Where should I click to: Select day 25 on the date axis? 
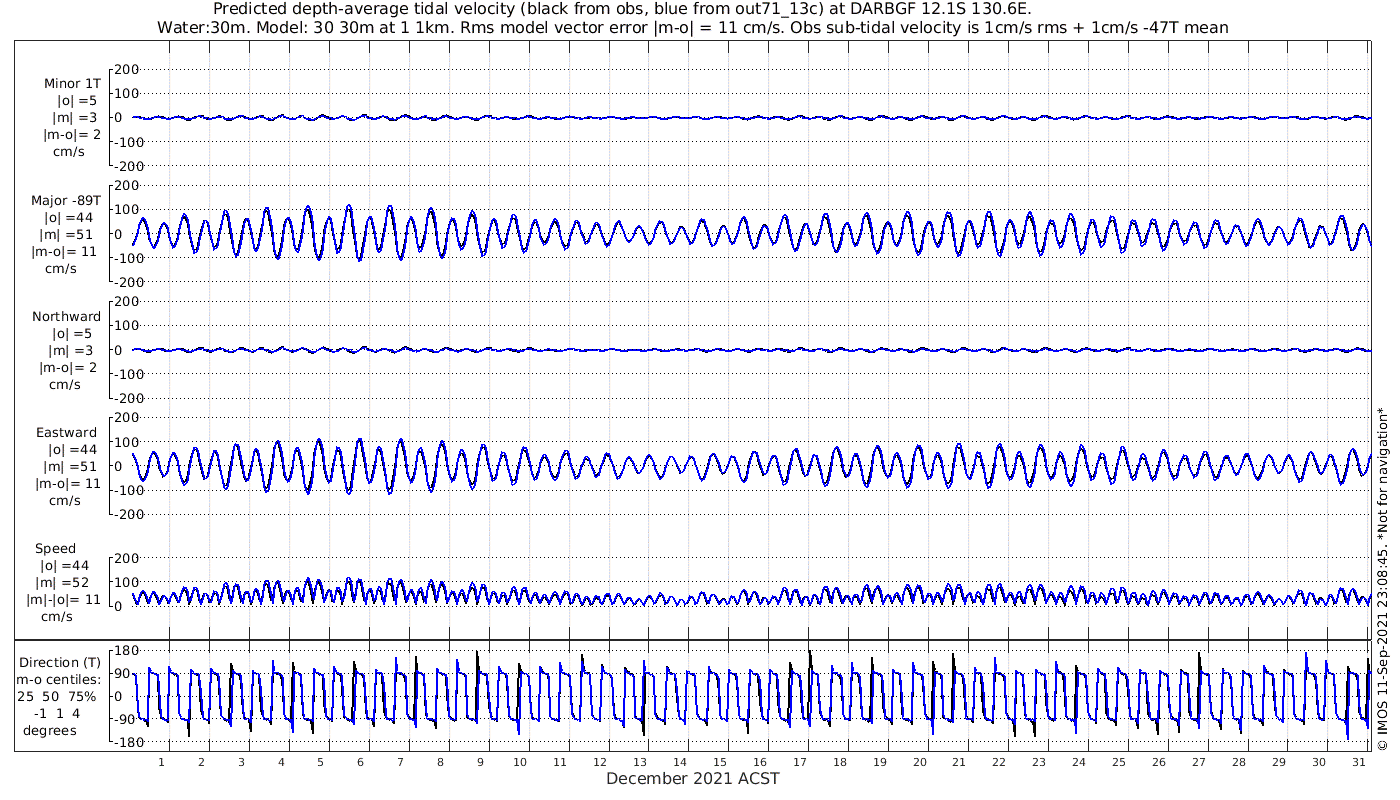(1119, 762)
